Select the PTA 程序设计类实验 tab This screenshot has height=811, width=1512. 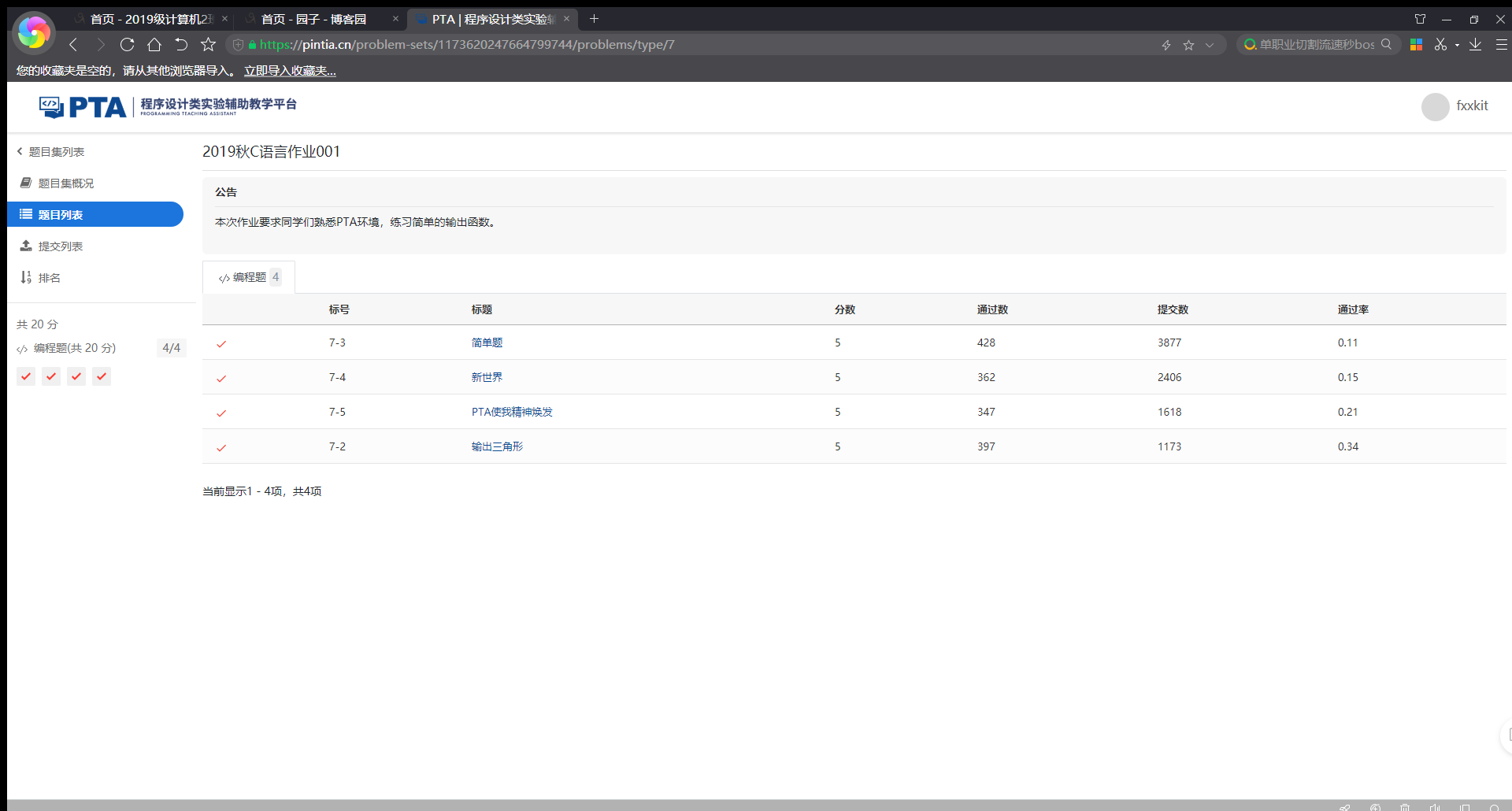click(x=493, y=19)
